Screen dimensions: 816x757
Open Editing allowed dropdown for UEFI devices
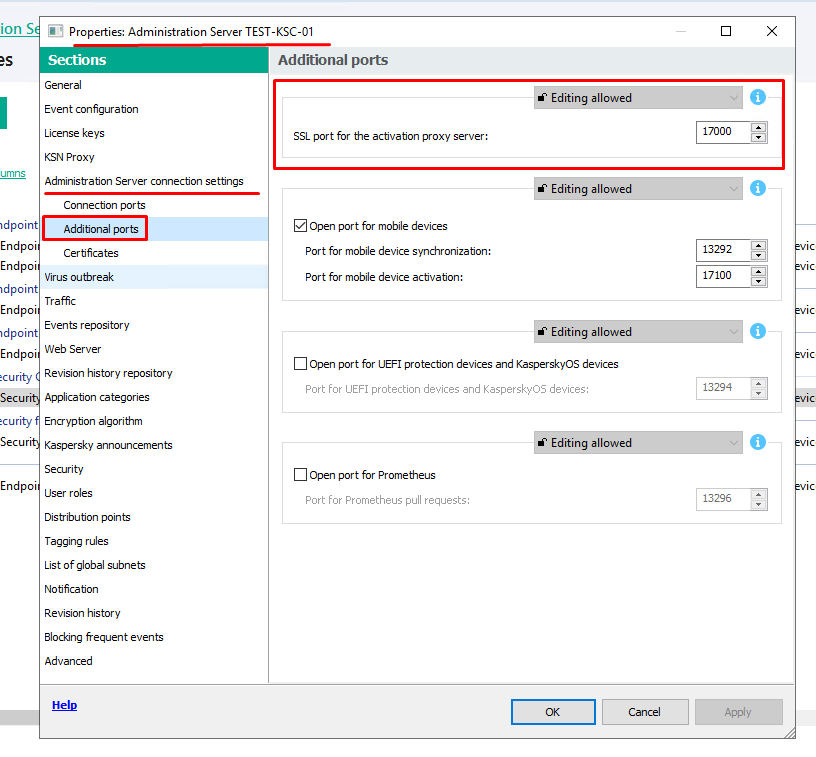click(x=638, y=331)
